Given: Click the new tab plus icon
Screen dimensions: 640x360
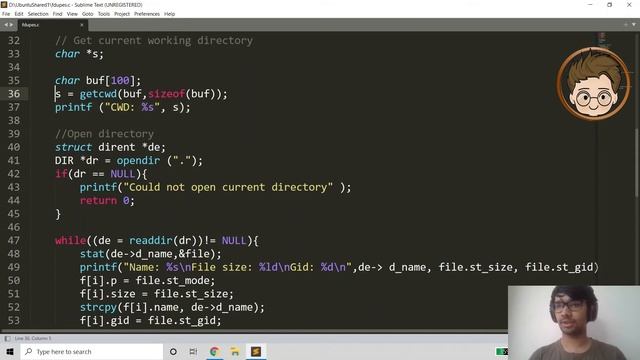Looking at the screenshot, I should pos(626,25).
